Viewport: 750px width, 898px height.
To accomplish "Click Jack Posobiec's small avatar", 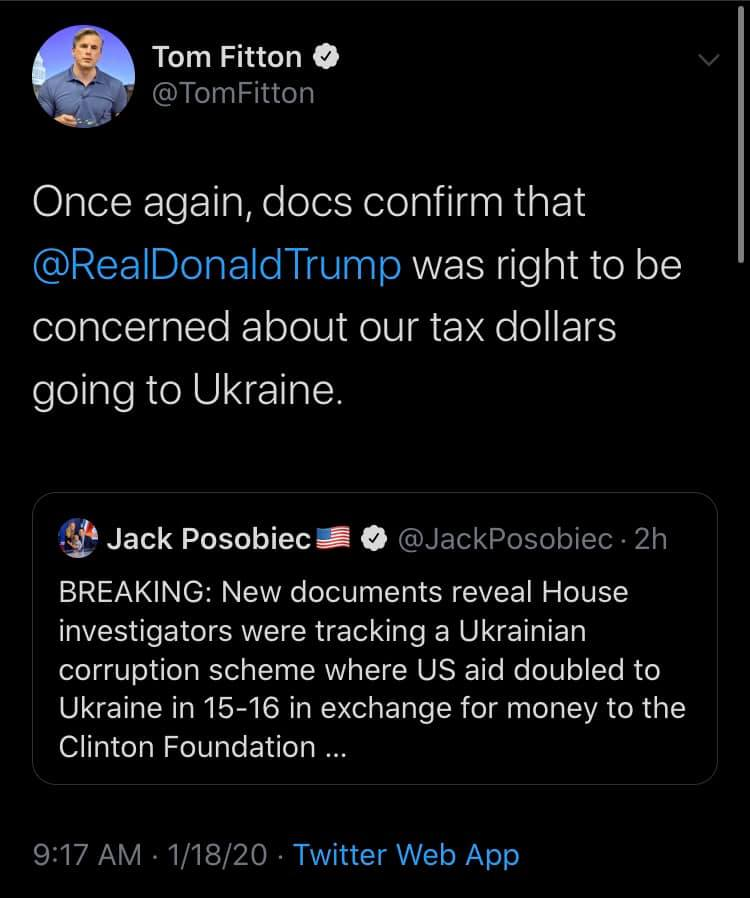I will coord(77,539).
